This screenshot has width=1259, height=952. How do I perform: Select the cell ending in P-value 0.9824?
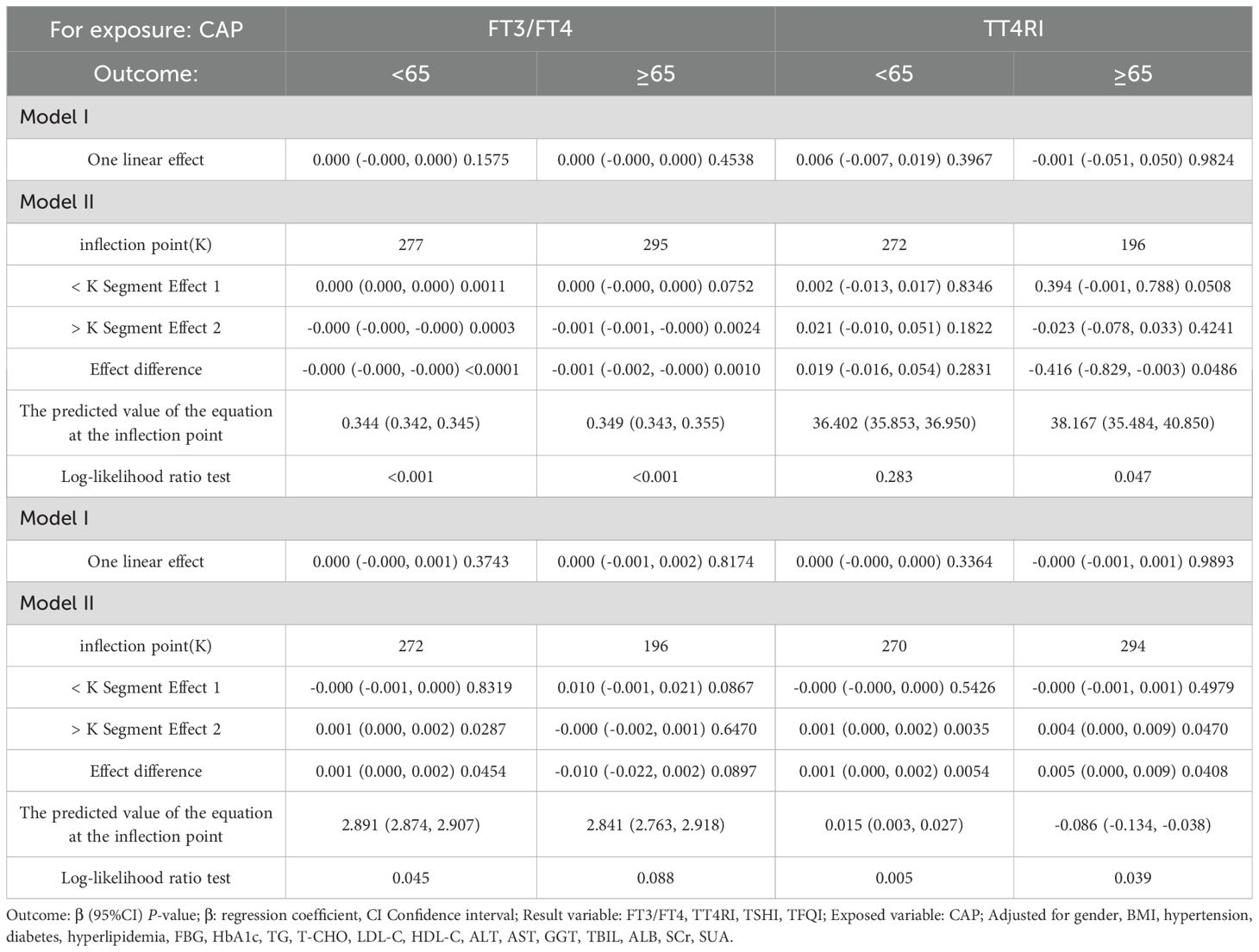point(1132,160)
